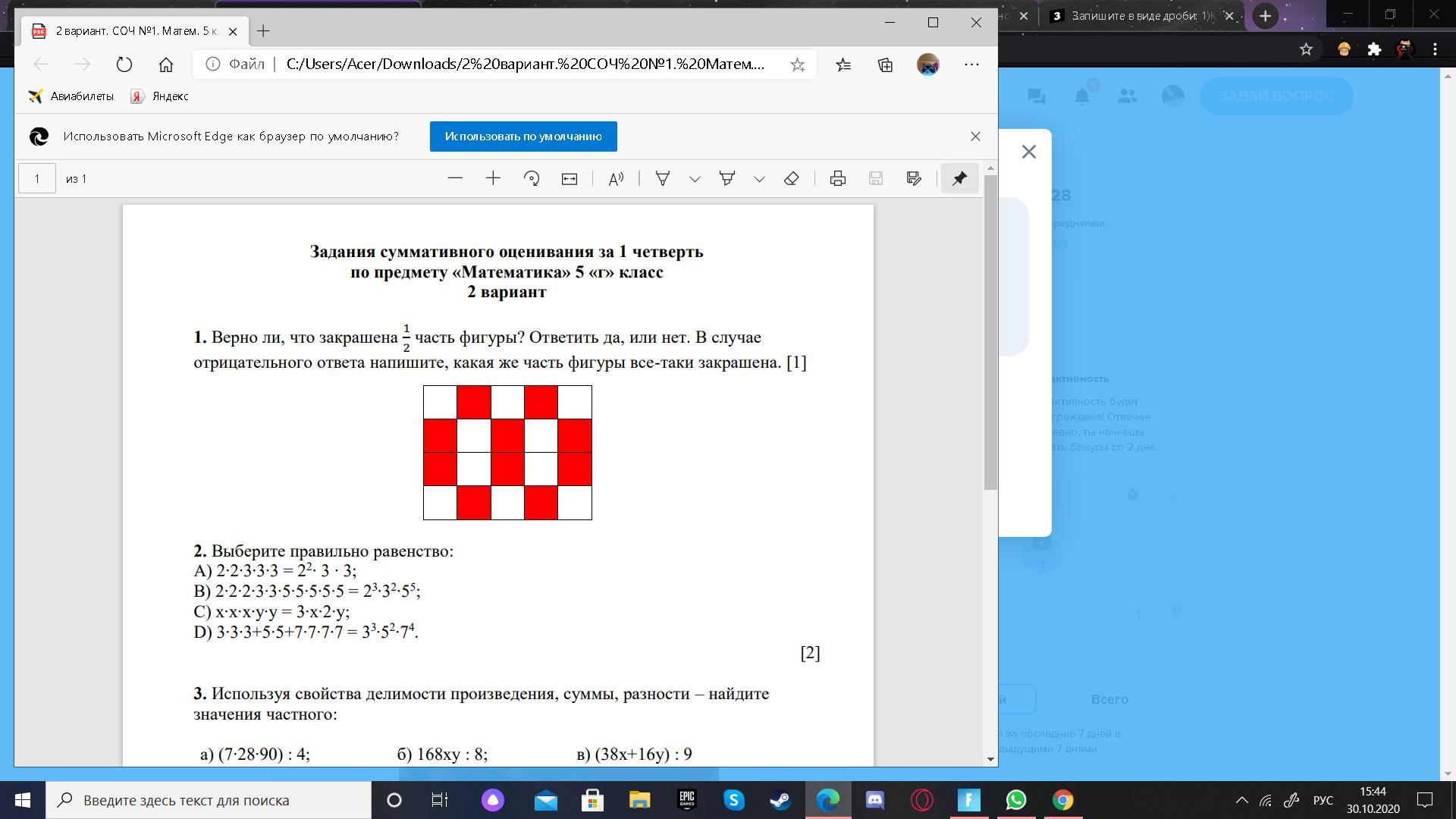1456x819 pixels.
Task: Expand the highlighter options dropdown
Action: pos(759,179)
